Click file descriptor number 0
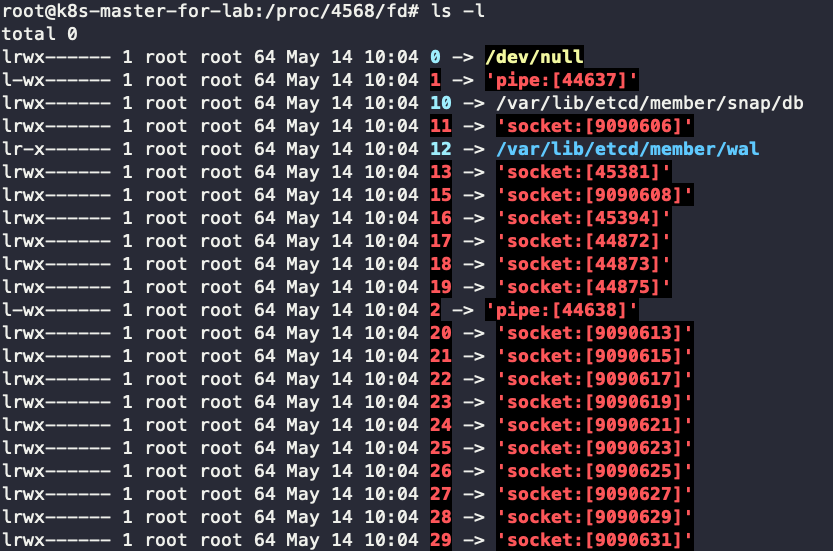Image resolution: width=833 pixels, height=551 pixels. (435, 56)
